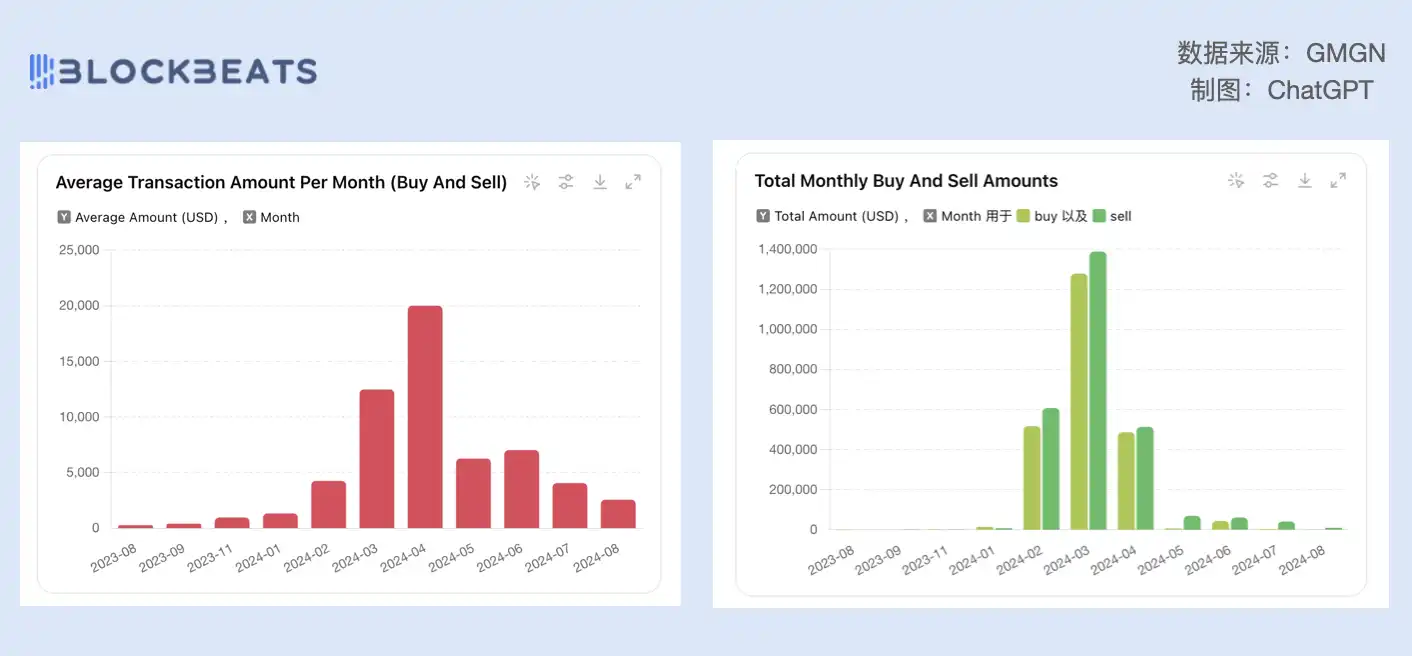Click the interactive-mode sparkle icon on Total Monthly chart
This screenshot has height=656, width=1412.
tap(1236, 180)
